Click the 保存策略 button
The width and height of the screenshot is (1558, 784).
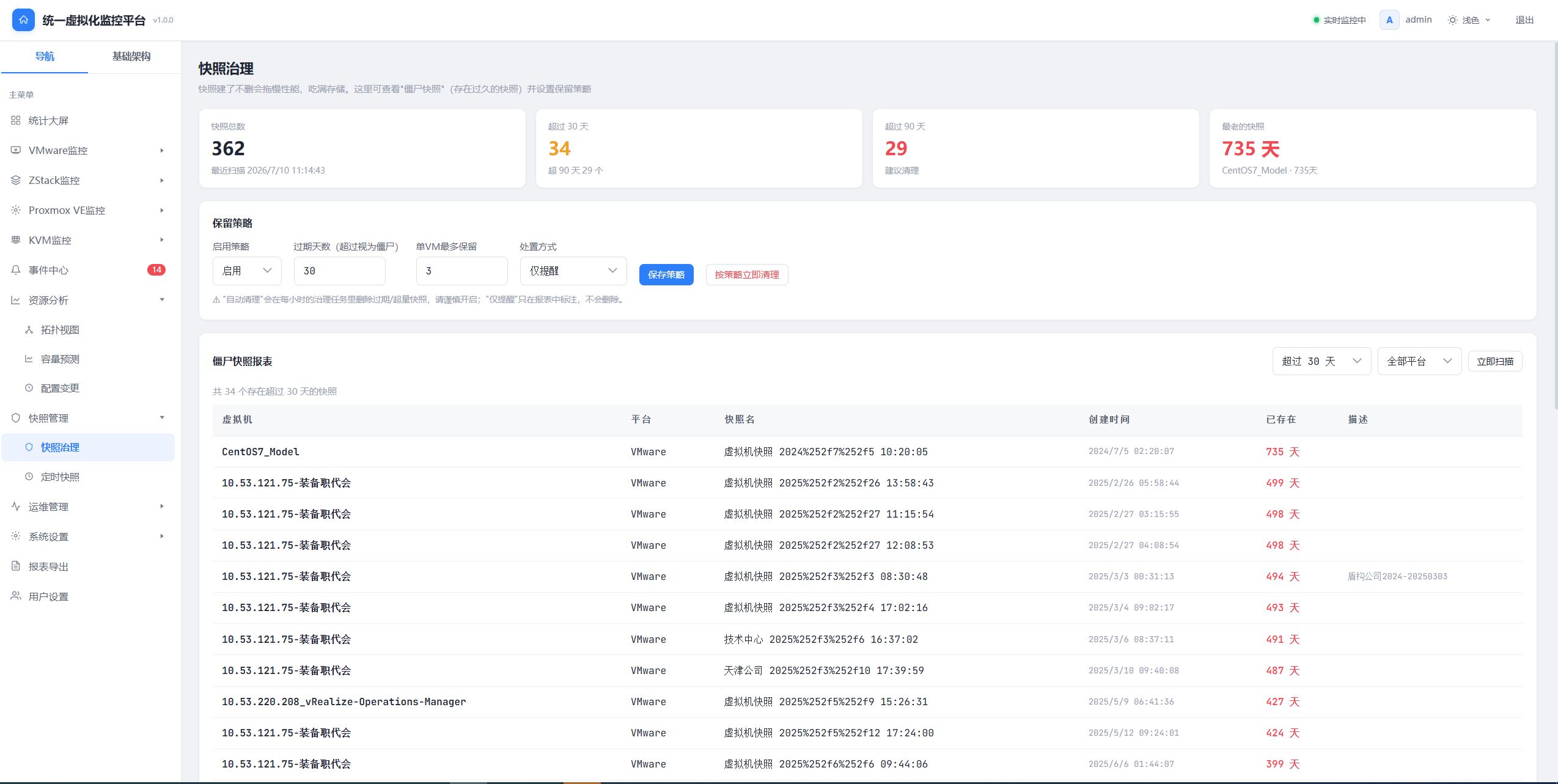[666, 275]
